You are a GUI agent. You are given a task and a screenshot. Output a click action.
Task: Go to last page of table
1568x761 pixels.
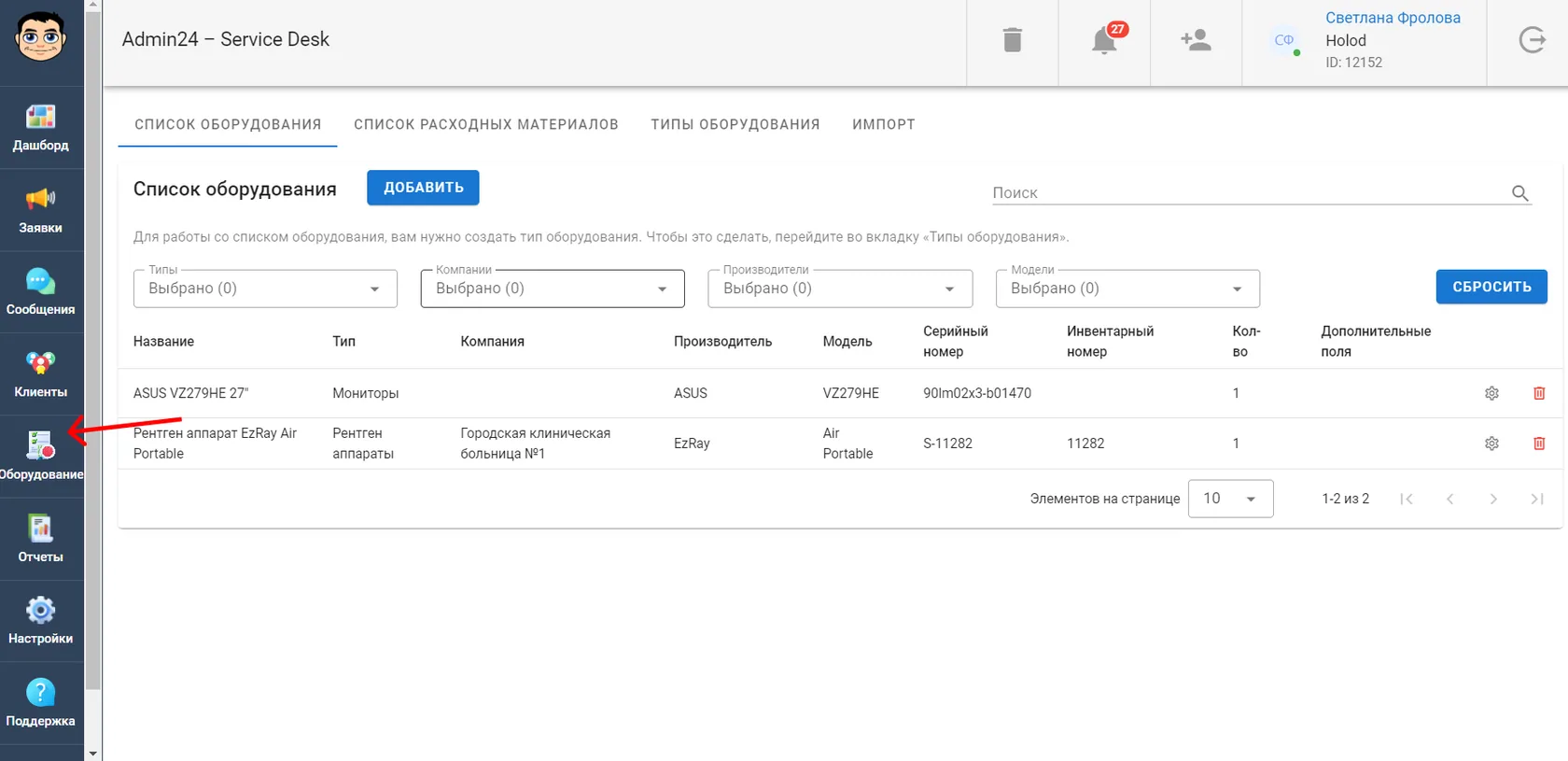coord(1536,499)
